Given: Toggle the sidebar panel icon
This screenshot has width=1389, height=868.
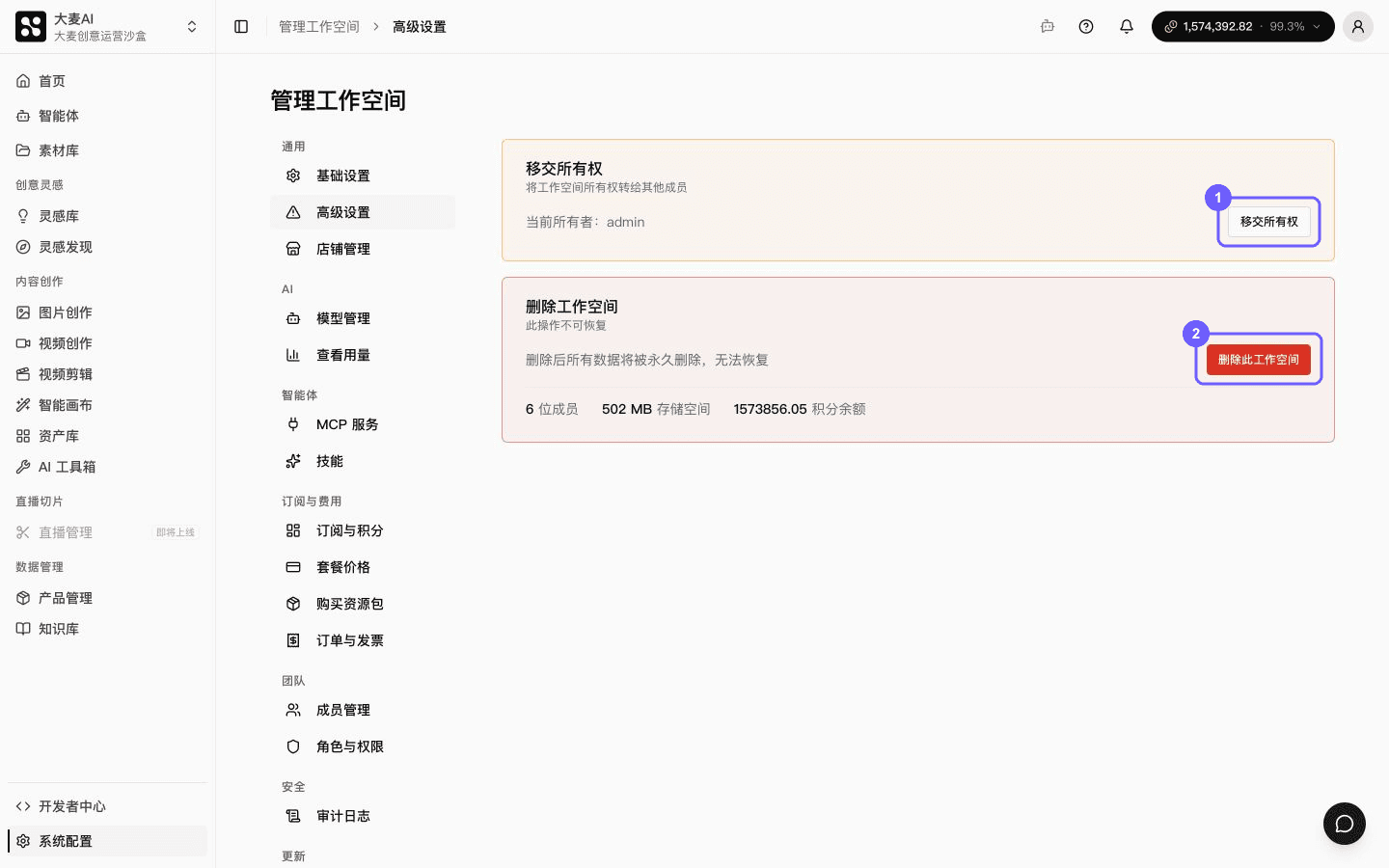Looking at the screenshot, I should click(241, 27).
